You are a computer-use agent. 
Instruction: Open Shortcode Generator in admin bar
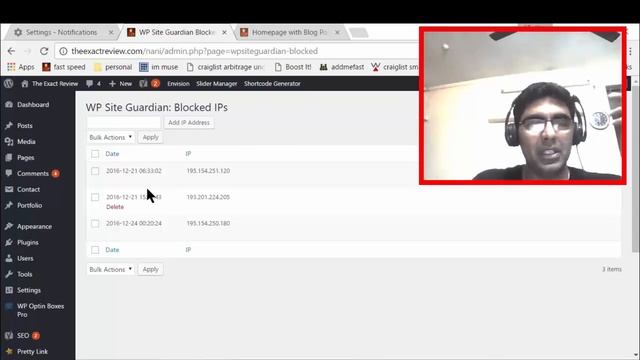[272, 83]
